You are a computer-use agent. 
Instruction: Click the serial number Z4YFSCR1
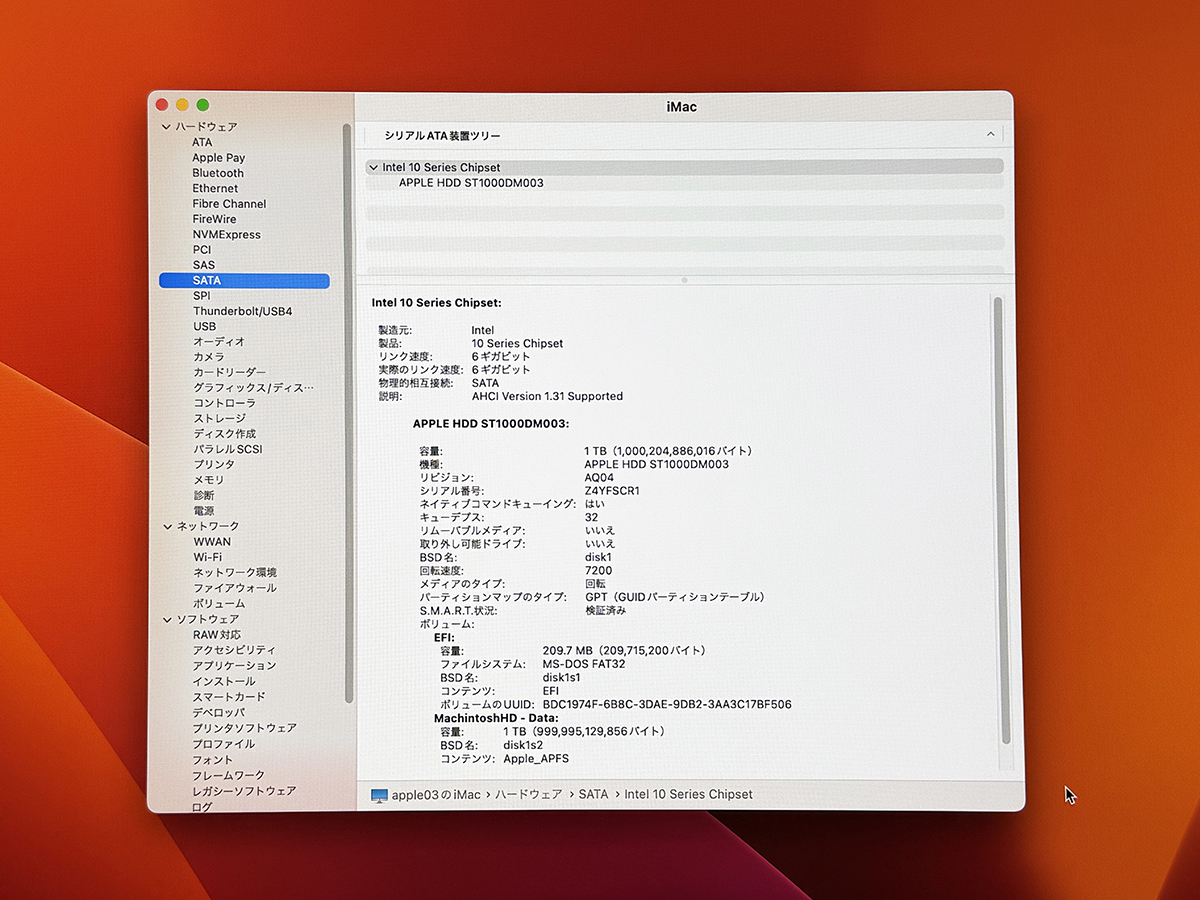click(x=612, y=491)
